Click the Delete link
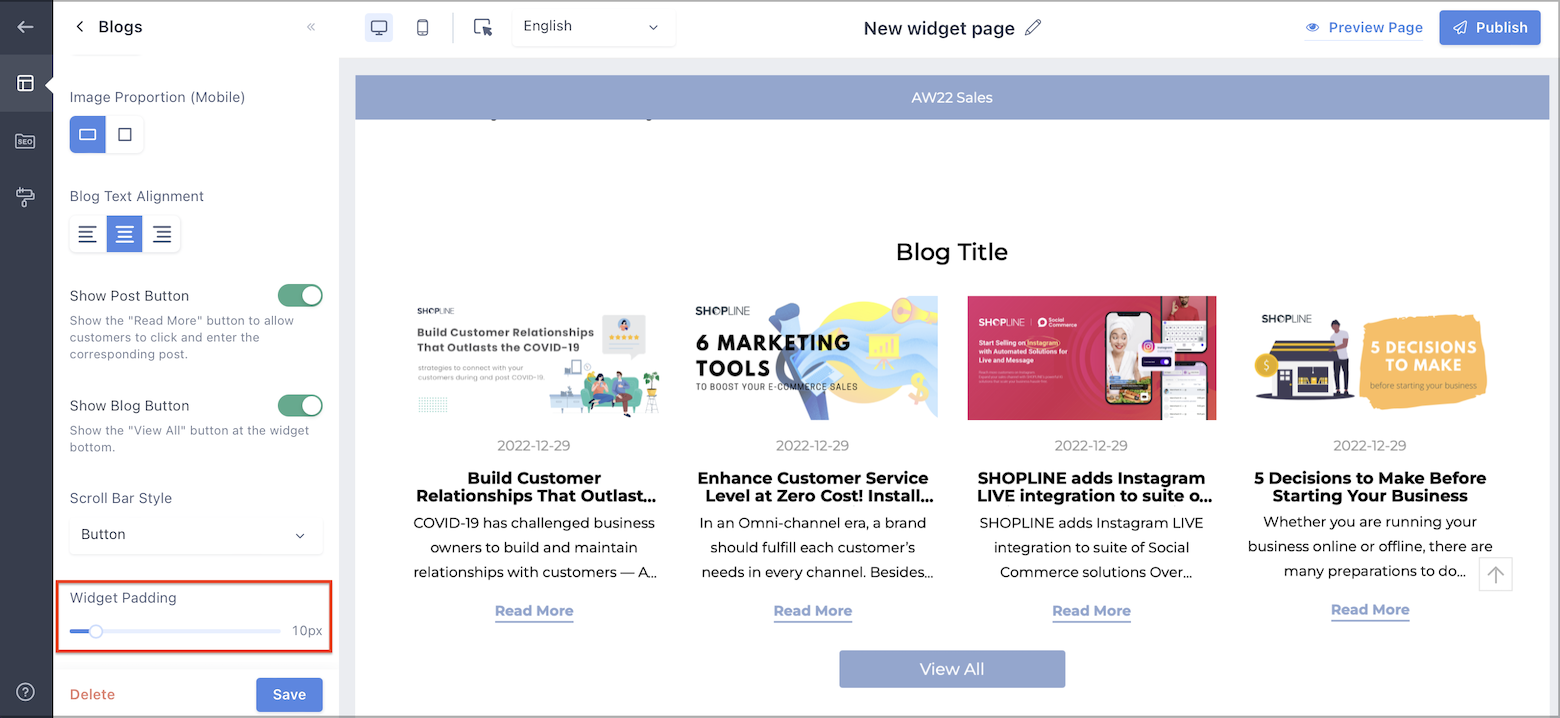This screenshot has width=1560, height=718. [x=92, y=695]
